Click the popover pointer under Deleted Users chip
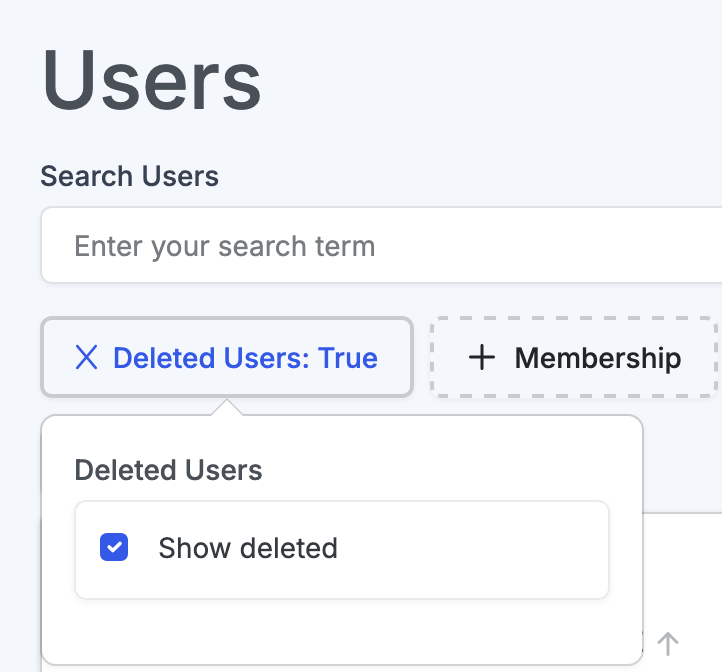 point(227,407)
